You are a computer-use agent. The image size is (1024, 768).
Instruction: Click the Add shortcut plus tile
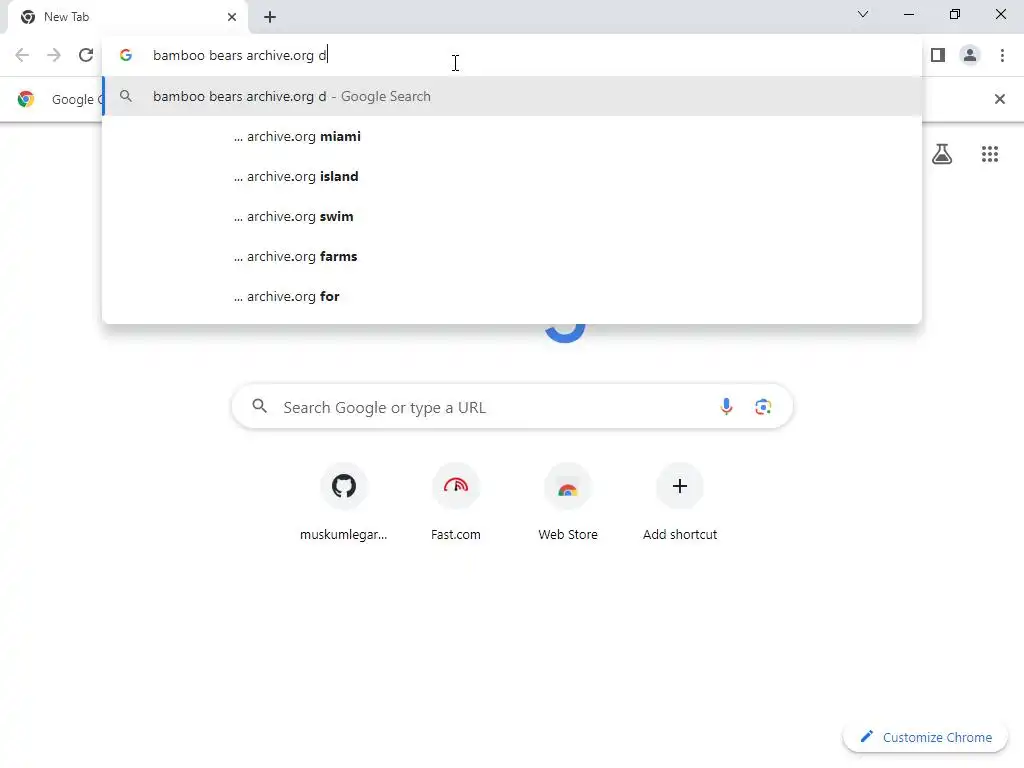(x=680, y=503)
